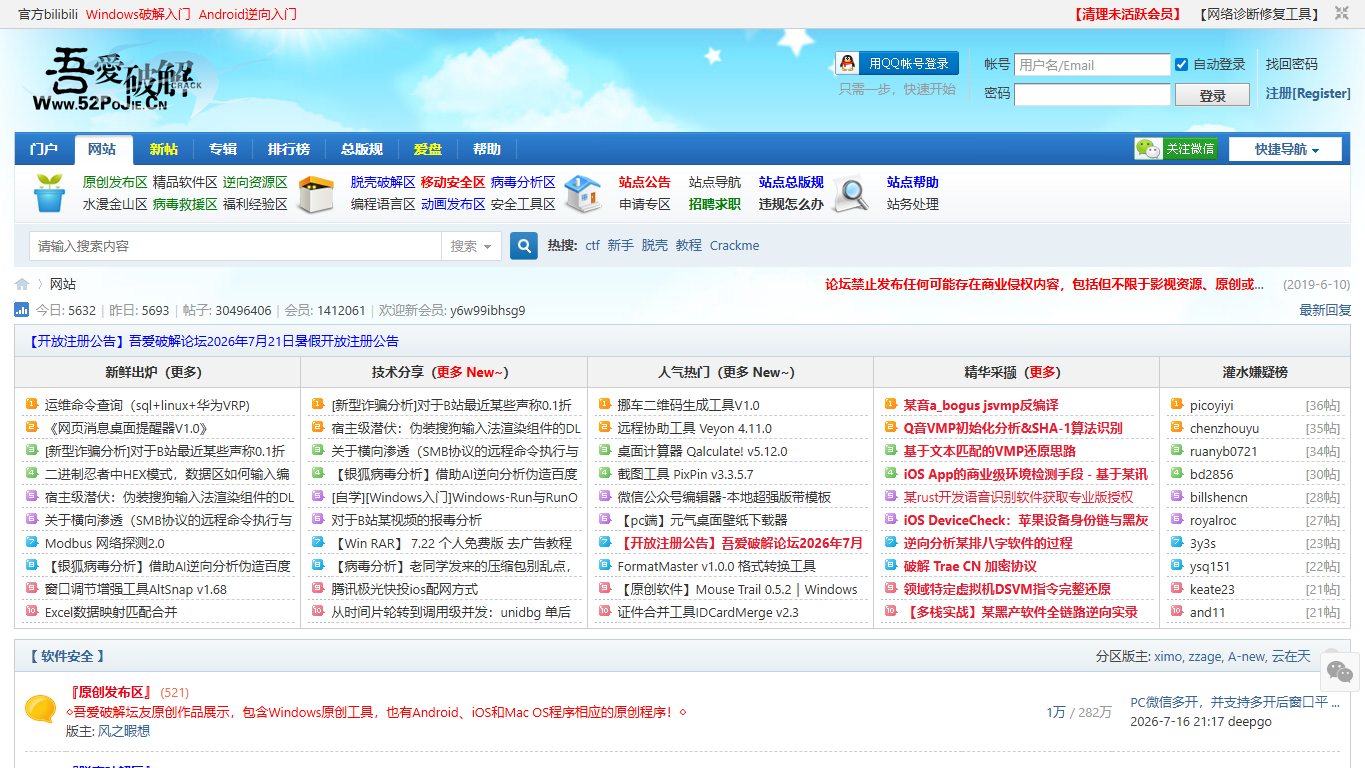
Task: Click the large magnifying glass category icon
Action: point(851,194)
